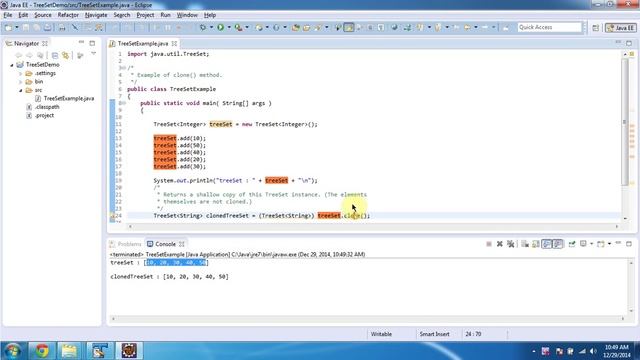Click the Pin Console icon
The width and height of the screenshot is (640, 360).
point(572,244)
